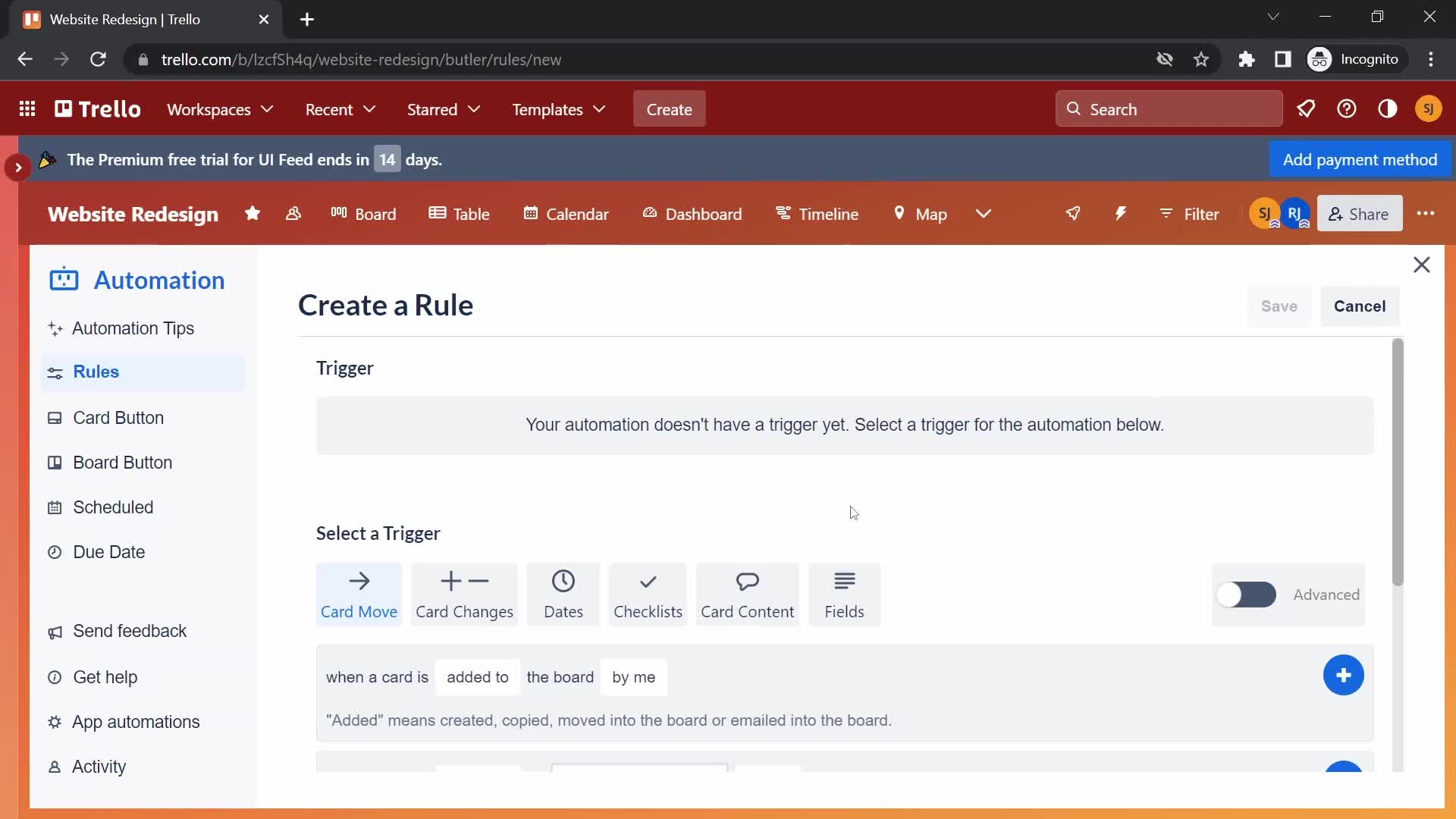Viewport: 1456px width, 819px height.
Task: Click the Share board button
Action: [x=1360, y=213]
